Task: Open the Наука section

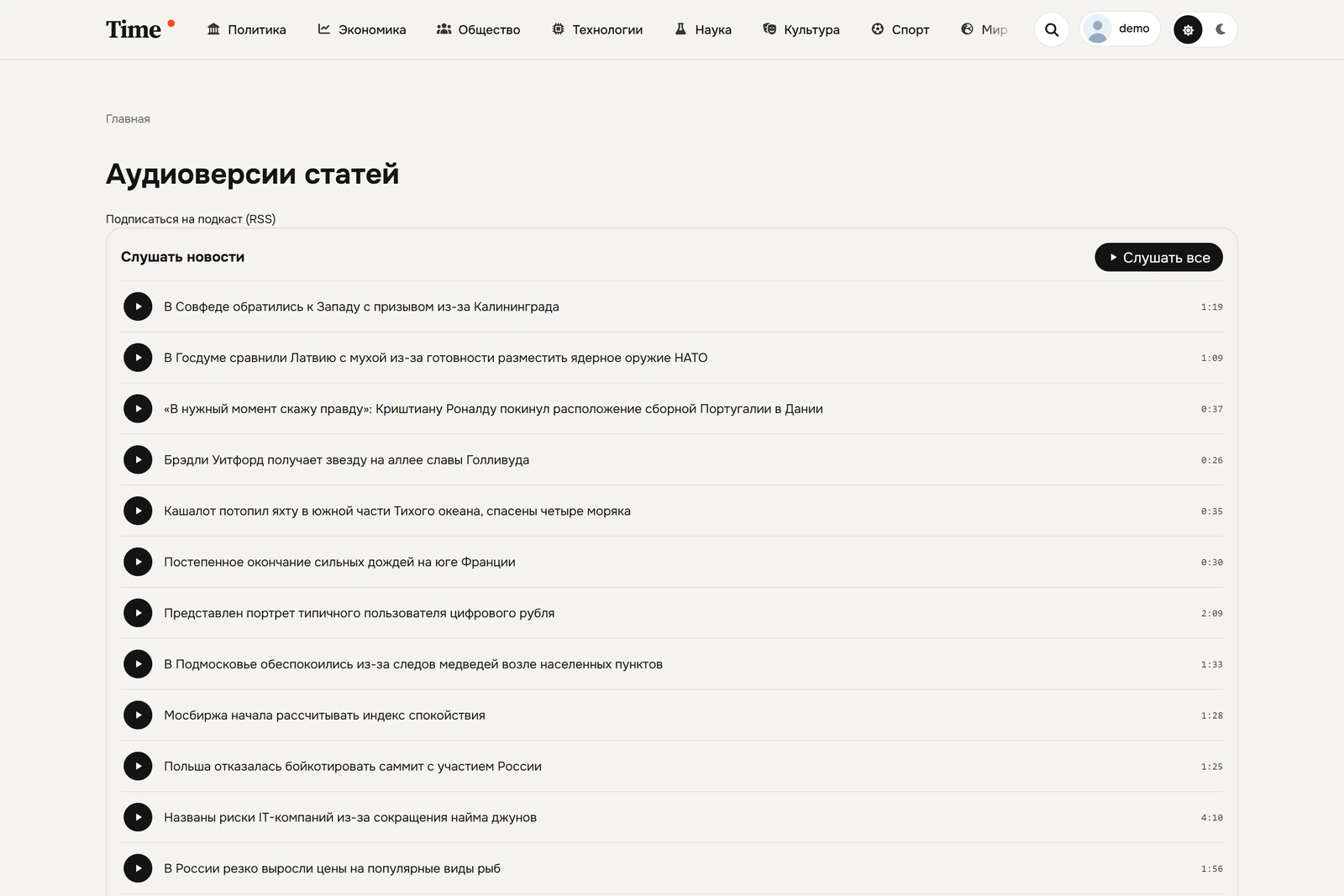Action: coord(703,29)
